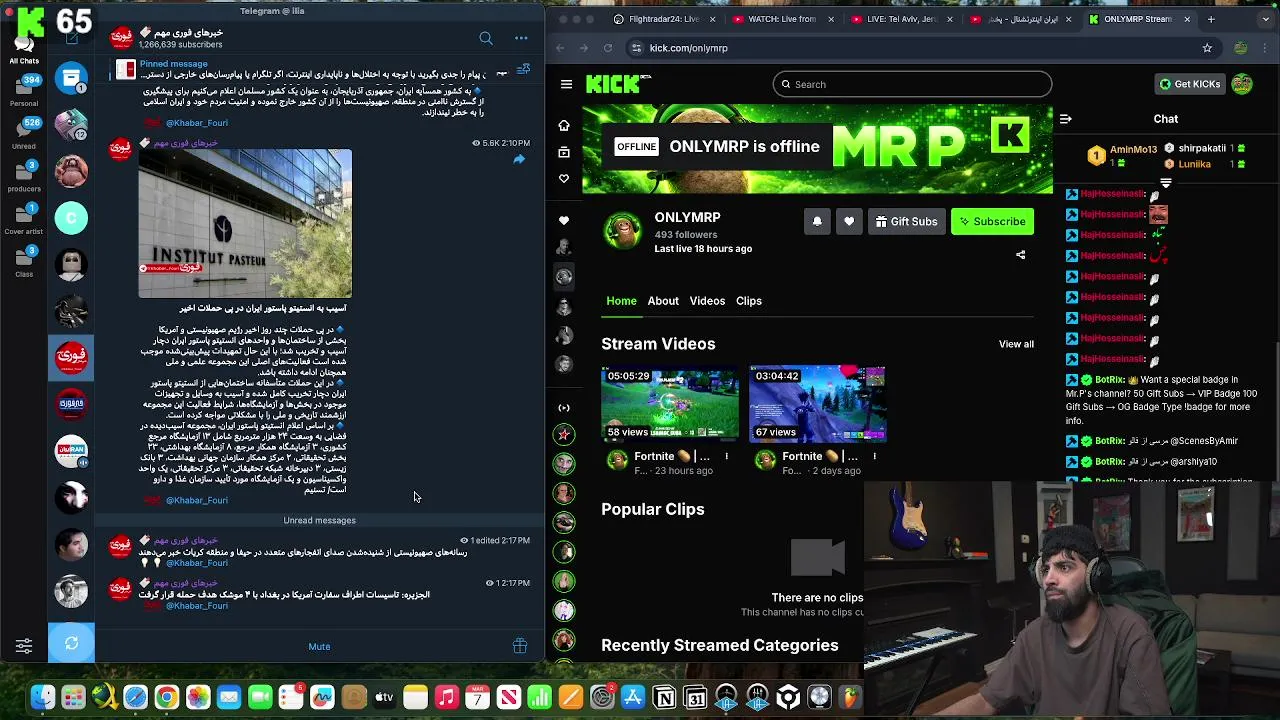This screenshot has height=720, width=1280.
Task: Open the Institut Pasteur photo in Telegram
Action: click(x=245, y=223)
